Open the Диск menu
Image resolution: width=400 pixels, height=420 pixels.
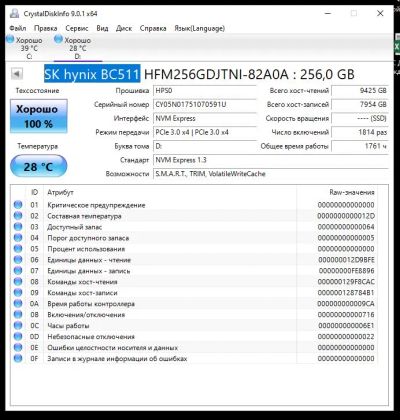(x=124, y=28)
